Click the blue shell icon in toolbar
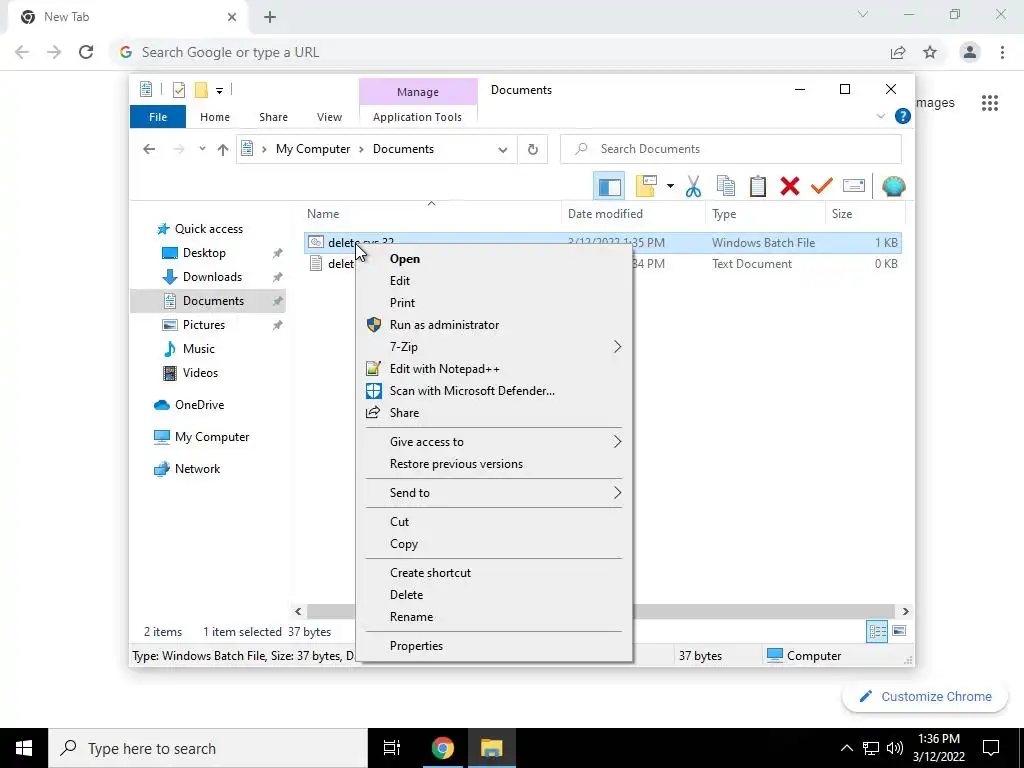 click(x=893, y=187)
